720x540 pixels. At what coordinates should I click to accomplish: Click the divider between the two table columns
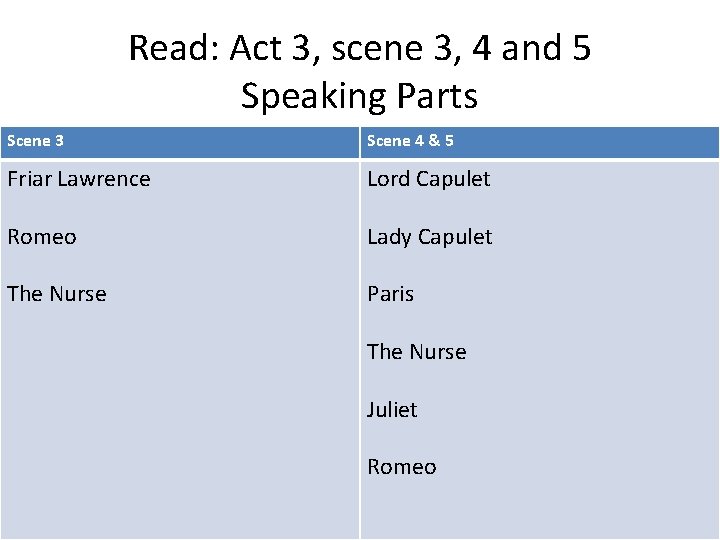tap(360, 333)
